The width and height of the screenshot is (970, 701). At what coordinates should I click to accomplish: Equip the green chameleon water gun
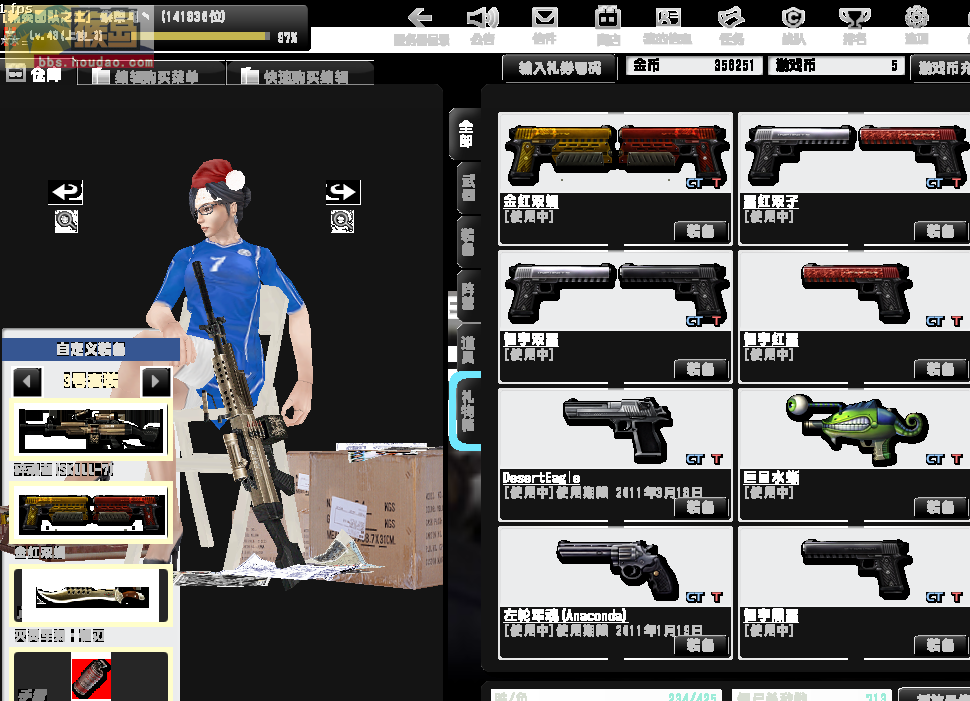[942, 507]
